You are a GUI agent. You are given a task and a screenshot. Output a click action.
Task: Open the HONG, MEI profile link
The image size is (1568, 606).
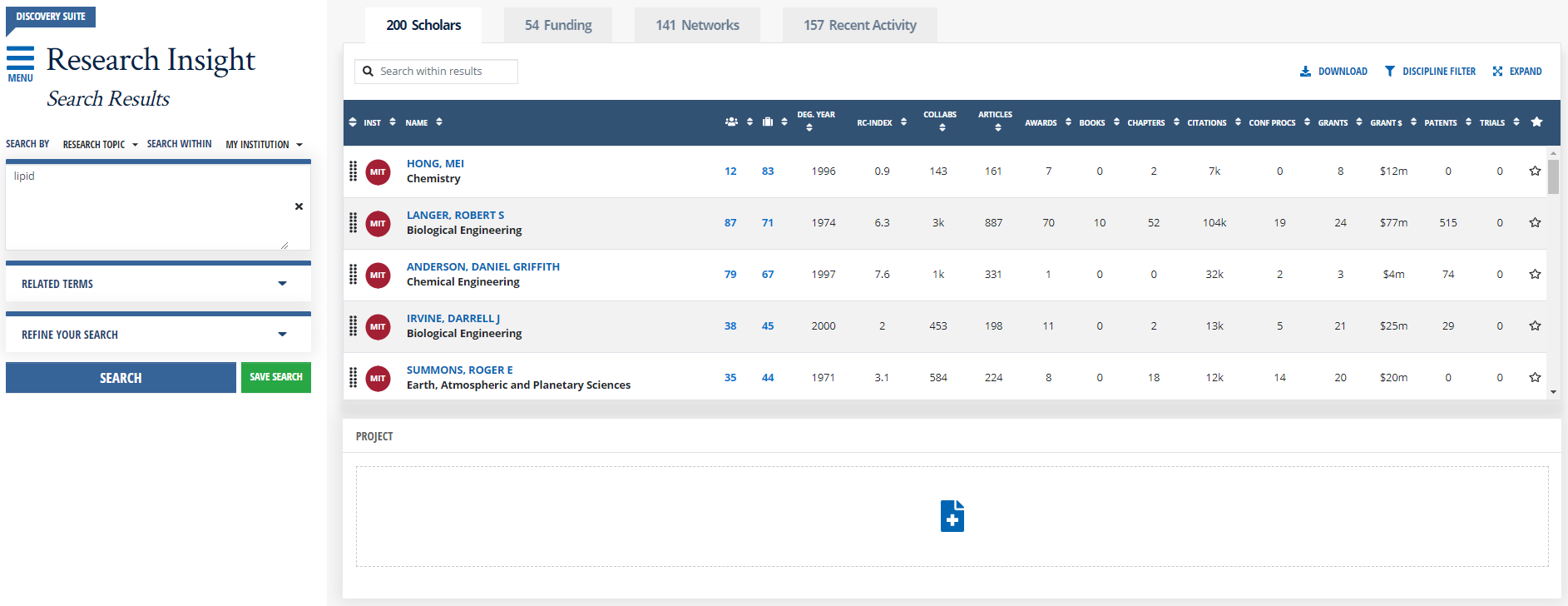435,164
